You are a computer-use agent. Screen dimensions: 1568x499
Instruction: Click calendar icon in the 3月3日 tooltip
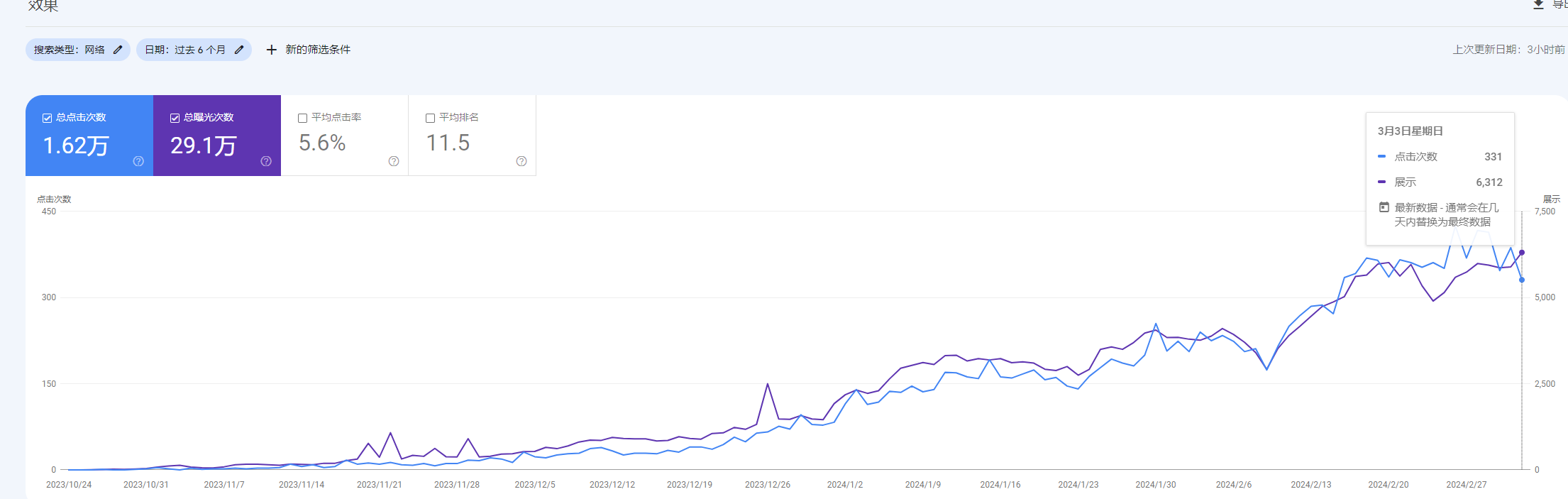(1384, 207)
